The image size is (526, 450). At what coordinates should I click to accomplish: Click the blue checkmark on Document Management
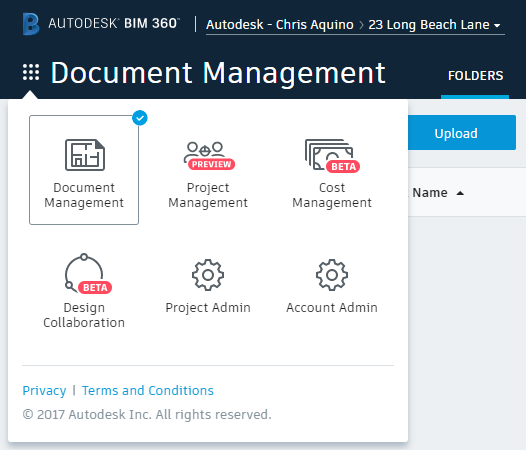pyautogui.click(x=140, y=118)
